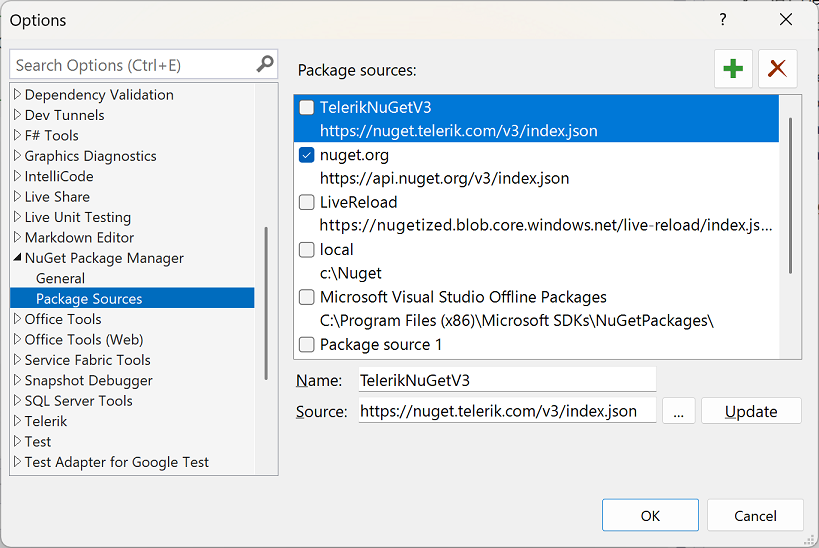Enable the TelerikNuGetV3 checkbox
Viewport: 819px width, 548px height.
point(307,107)
